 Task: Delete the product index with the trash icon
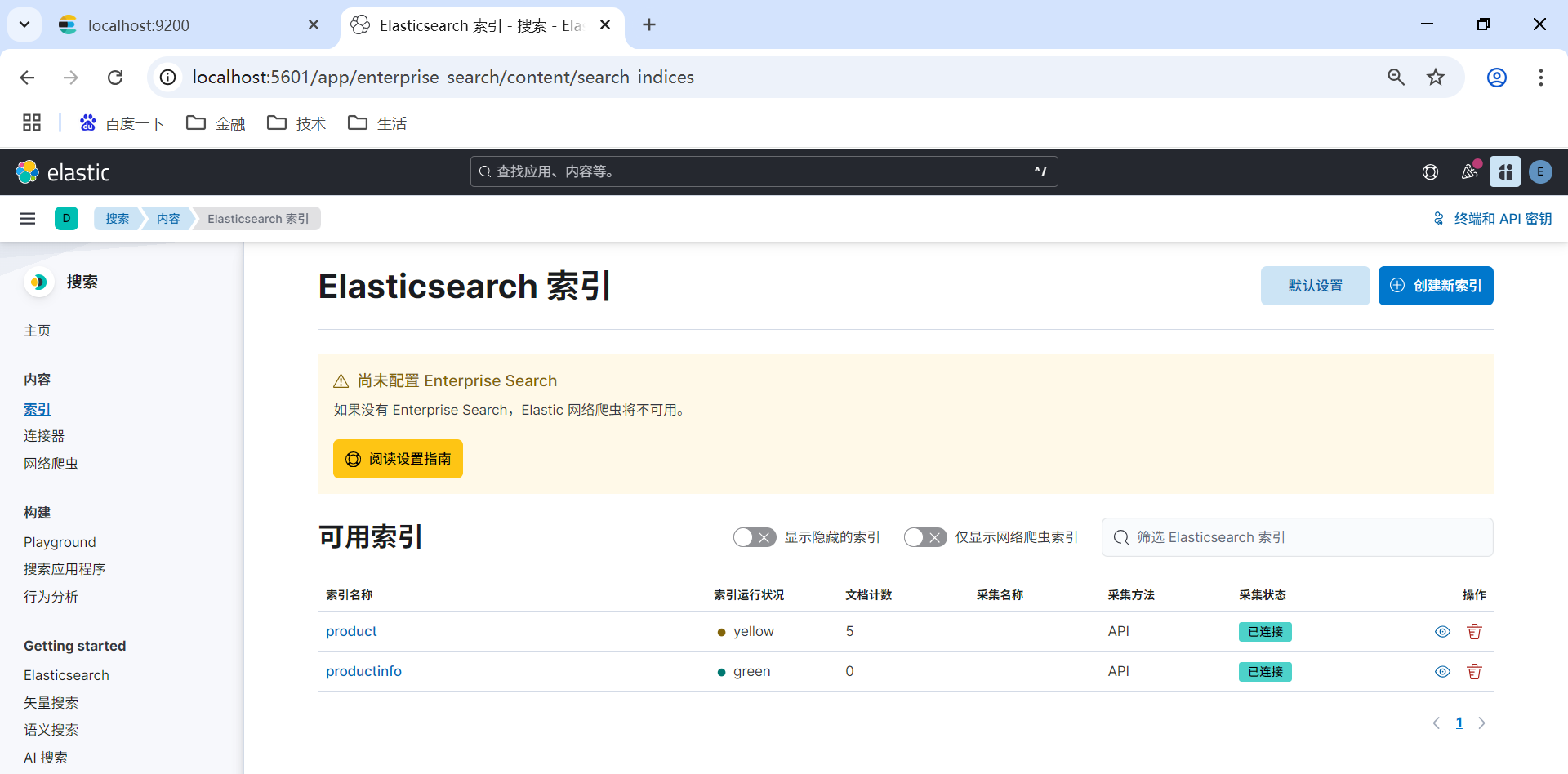pos(1474,632)
